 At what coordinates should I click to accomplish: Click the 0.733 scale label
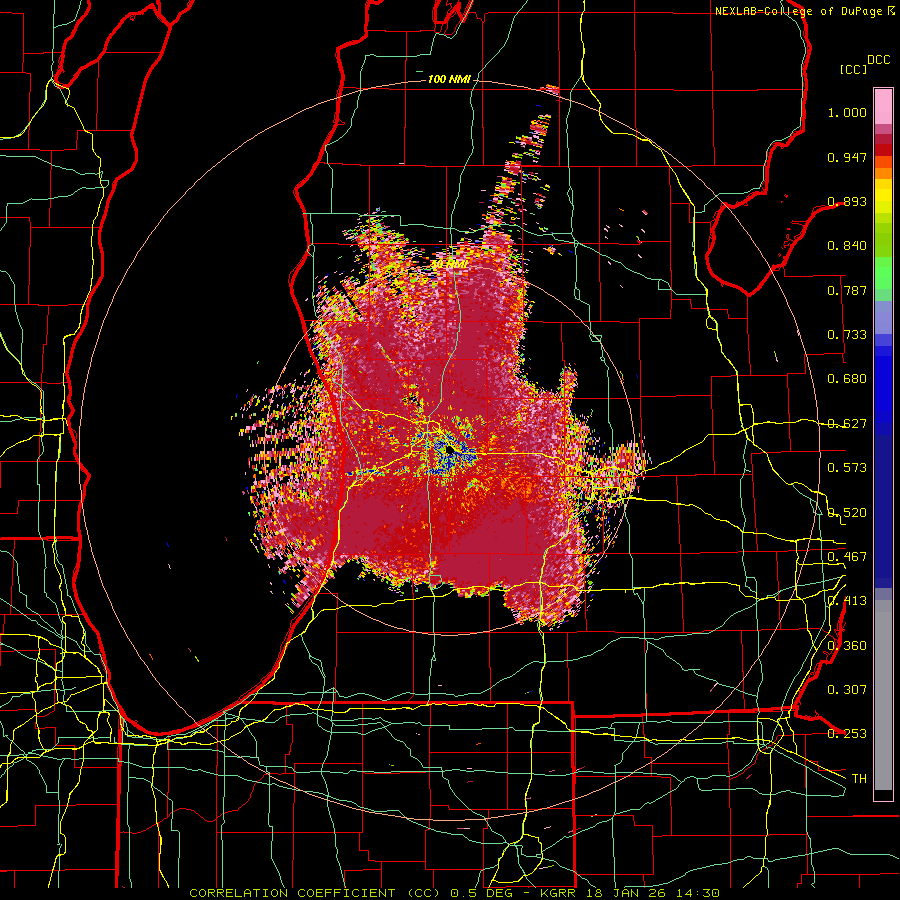click(x=847, y=335)
